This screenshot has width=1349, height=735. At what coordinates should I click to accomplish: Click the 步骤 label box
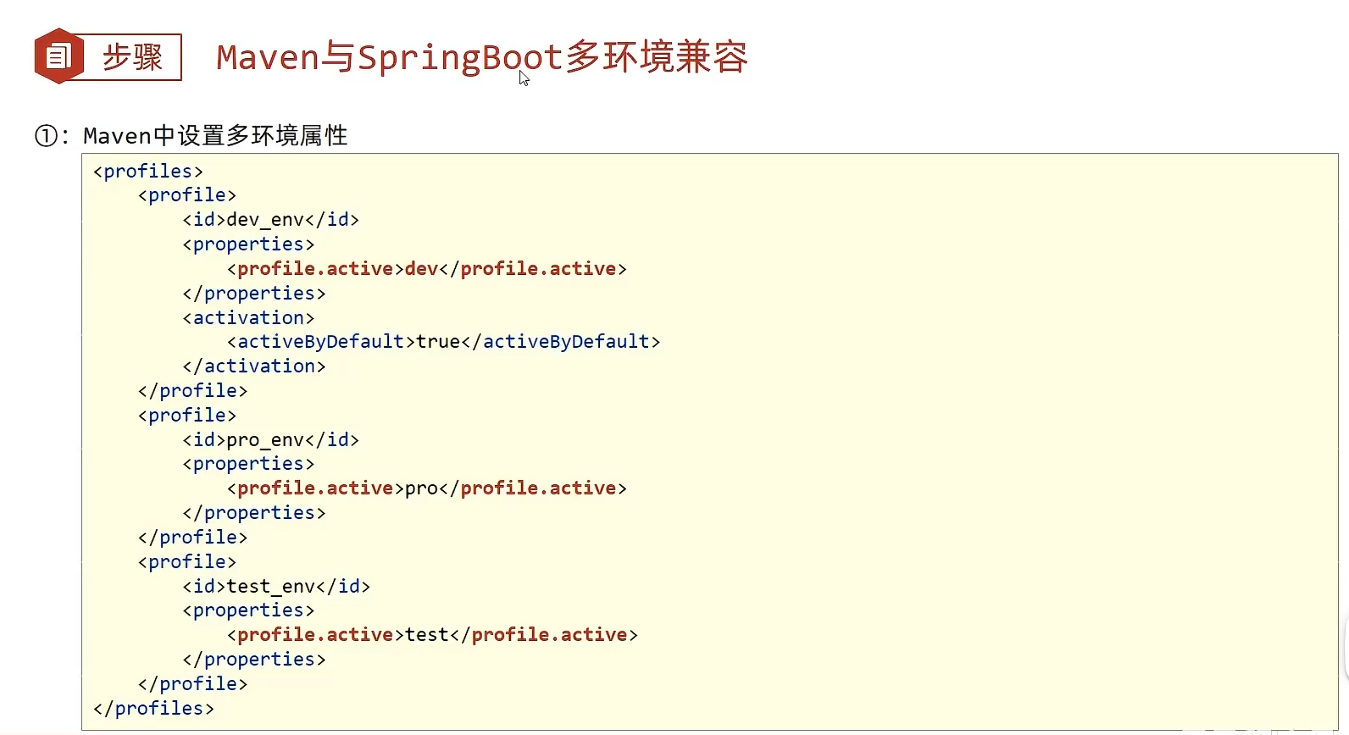pyautogui.click(x=131, y=57)
